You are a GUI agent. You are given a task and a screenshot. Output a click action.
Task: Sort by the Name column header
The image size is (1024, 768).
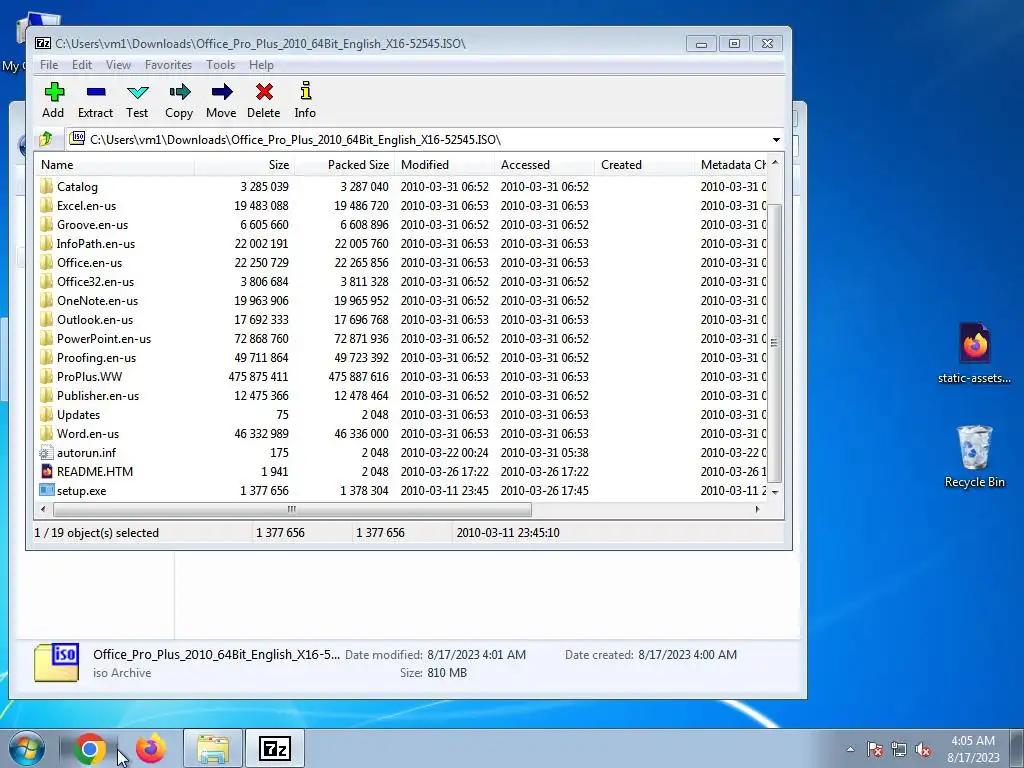114,165
